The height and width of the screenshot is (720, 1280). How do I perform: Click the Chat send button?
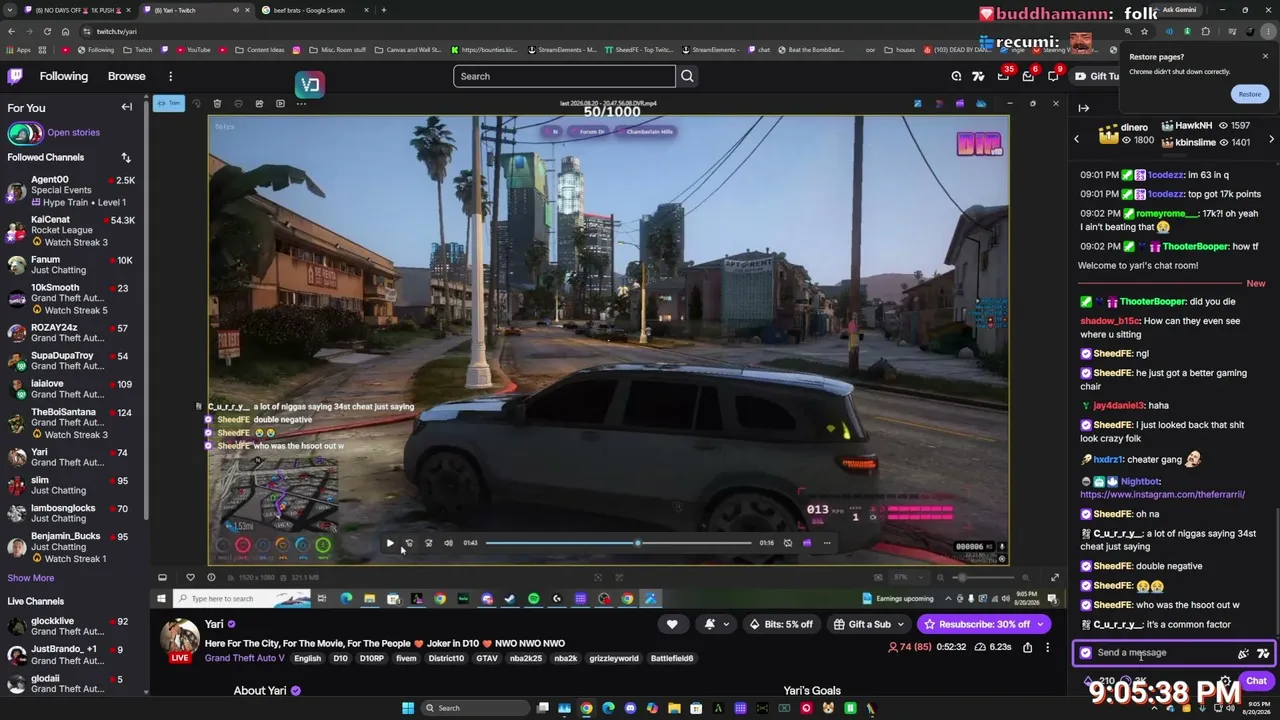coord(1256,681)
